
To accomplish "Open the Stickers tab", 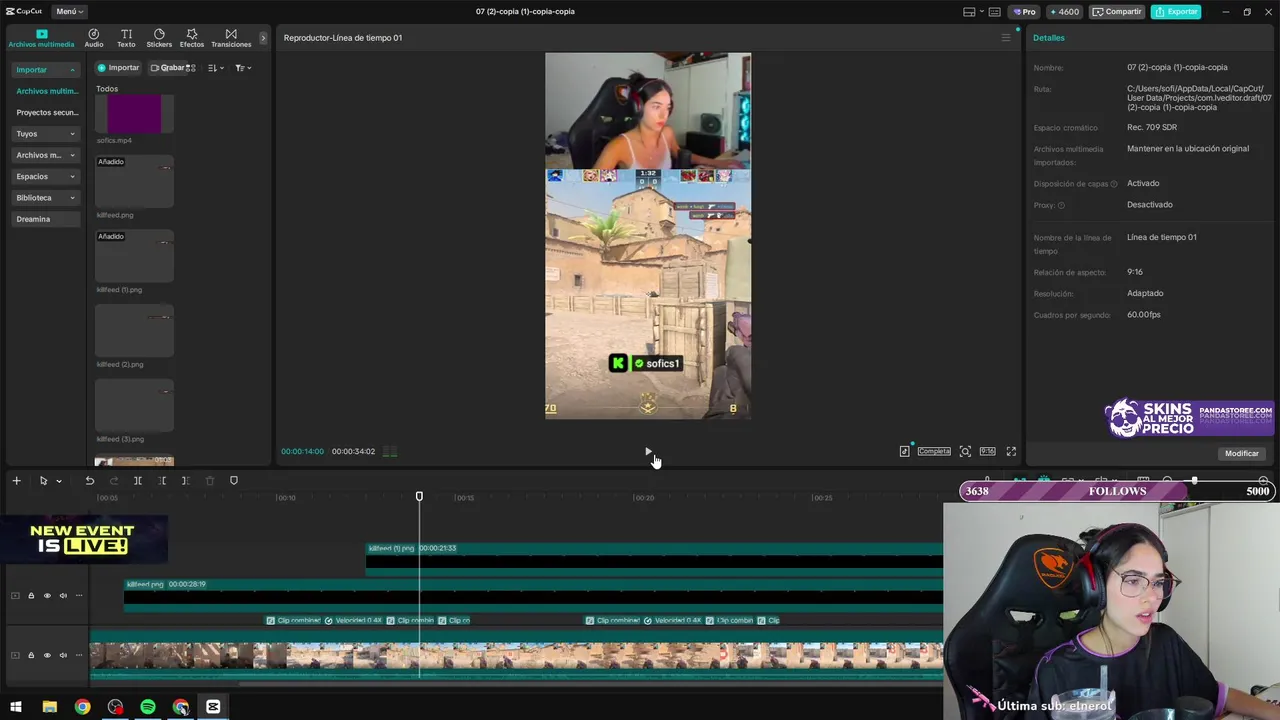I will pos(159,38).
